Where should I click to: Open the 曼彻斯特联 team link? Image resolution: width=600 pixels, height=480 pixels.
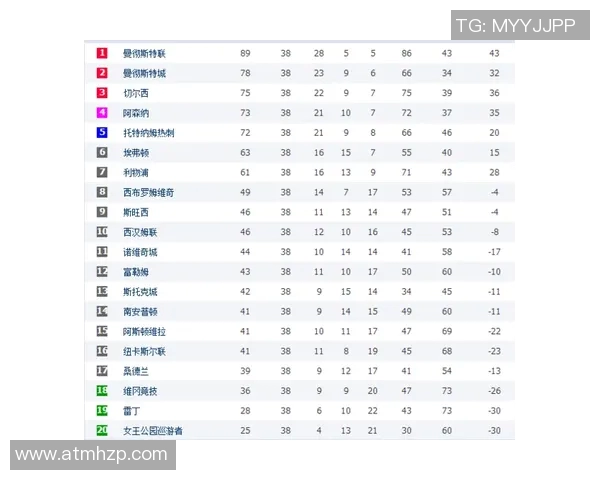144,53
